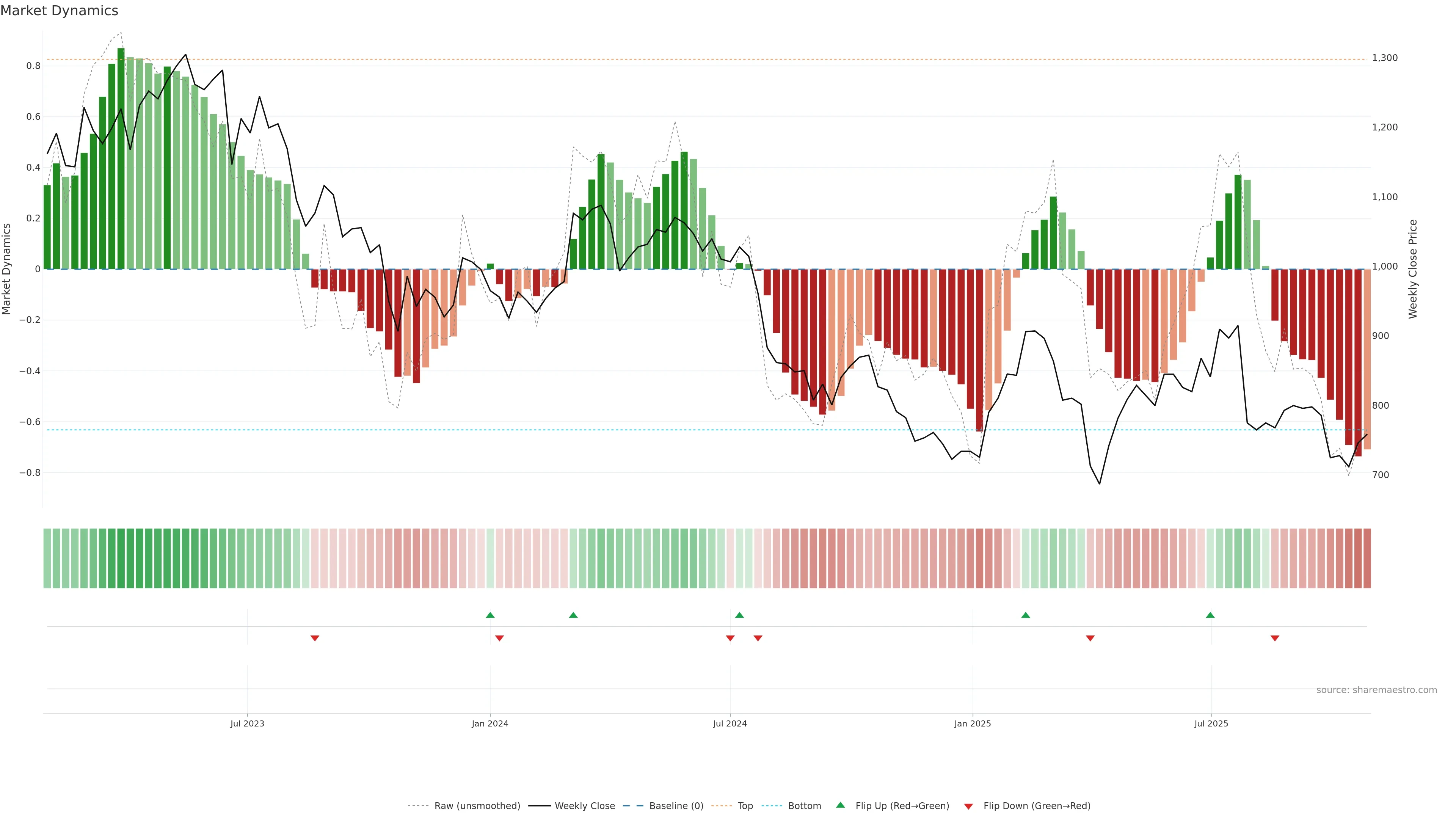The height and width of the screenshot is (819, 1456).
Task: Click the last red flip-down marker after Jul 2025
Action: (x=1274, y=638)
